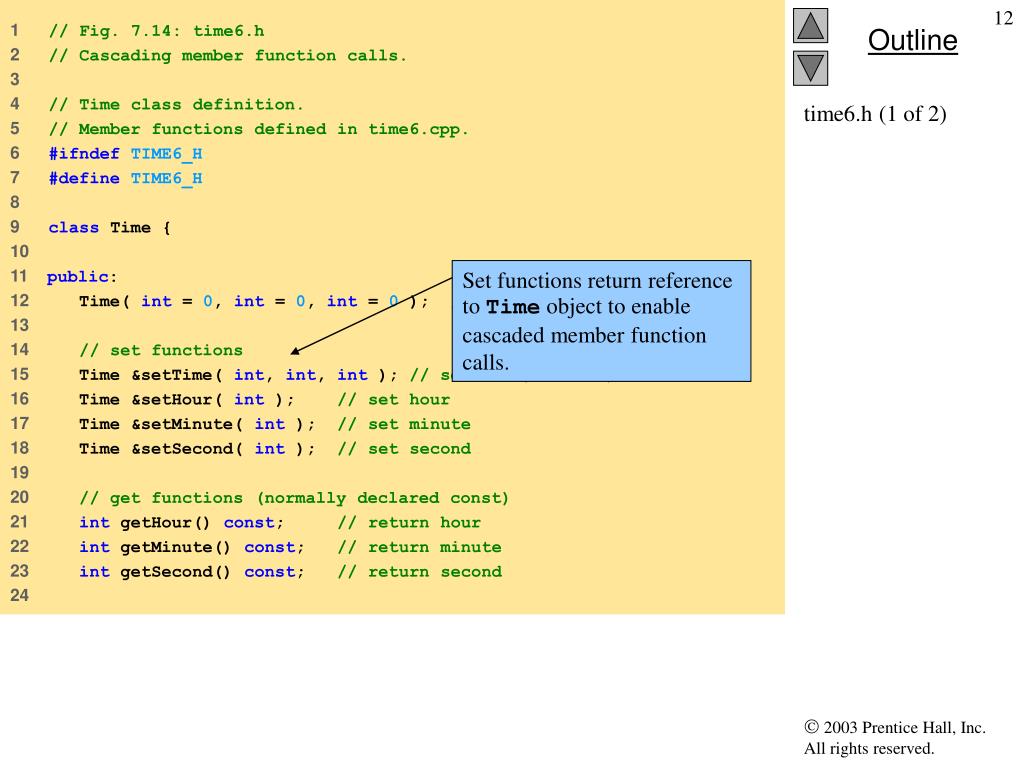Click the '&setSecond' declaration
Image resolution: width=1024 pixels, height=768 pixels.
click(x=197, y=449)
